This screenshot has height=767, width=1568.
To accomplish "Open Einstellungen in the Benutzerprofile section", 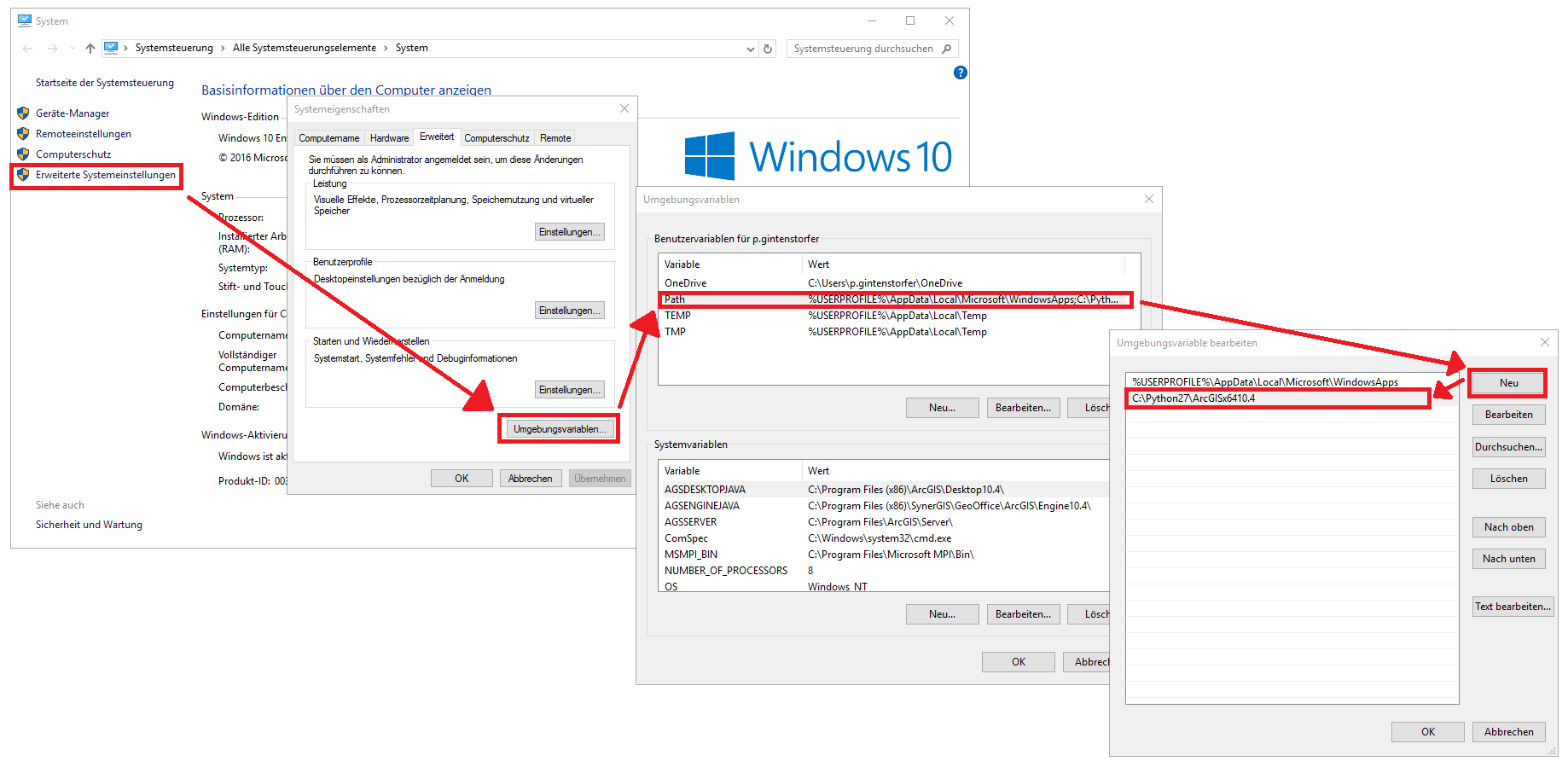I will pos(570,311).
